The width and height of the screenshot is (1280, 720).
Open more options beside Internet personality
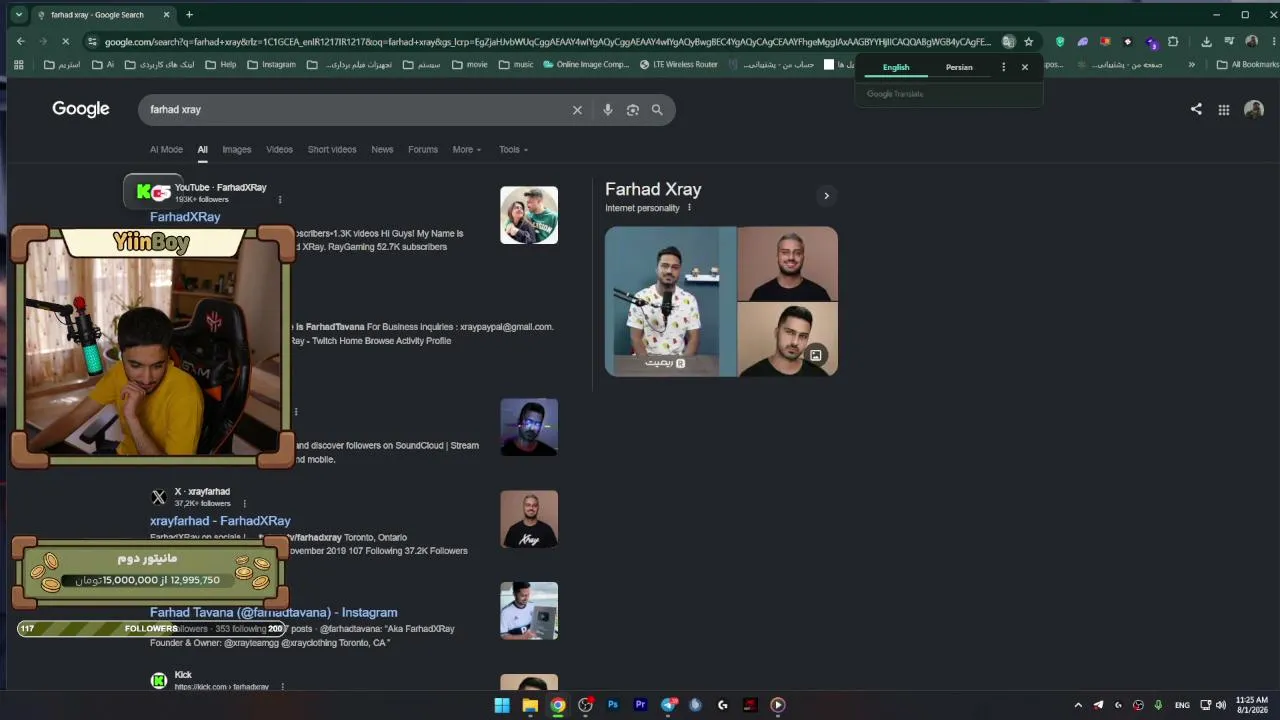(689, 208)
